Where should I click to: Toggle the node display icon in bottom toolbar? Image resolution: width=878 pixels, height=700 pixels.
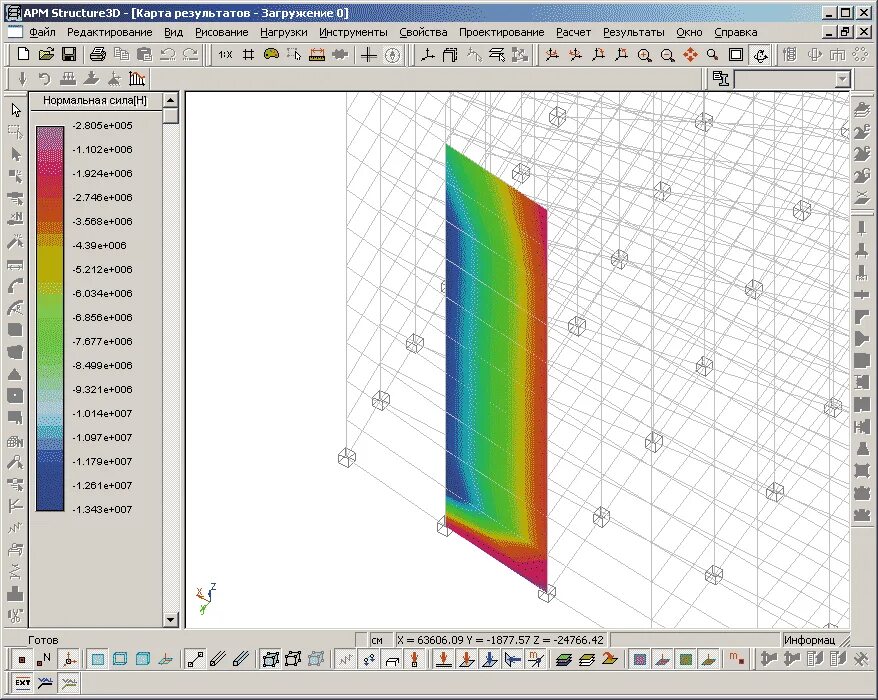pos(22,660)
